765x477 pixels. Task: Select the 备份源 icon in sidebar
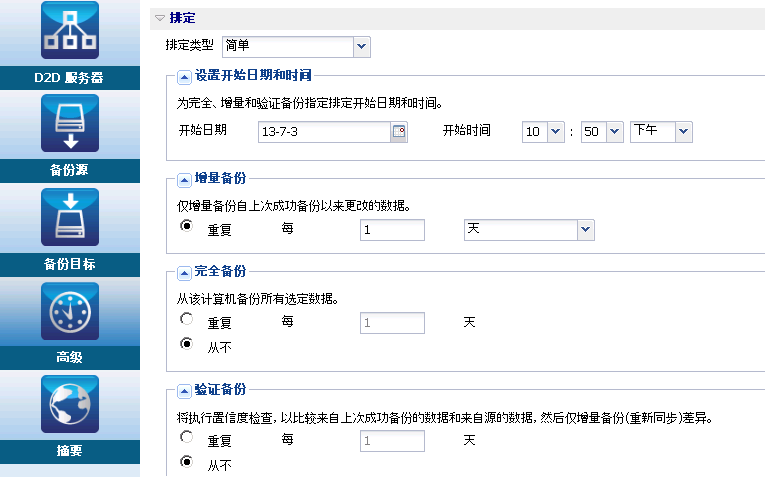point(70,123)
